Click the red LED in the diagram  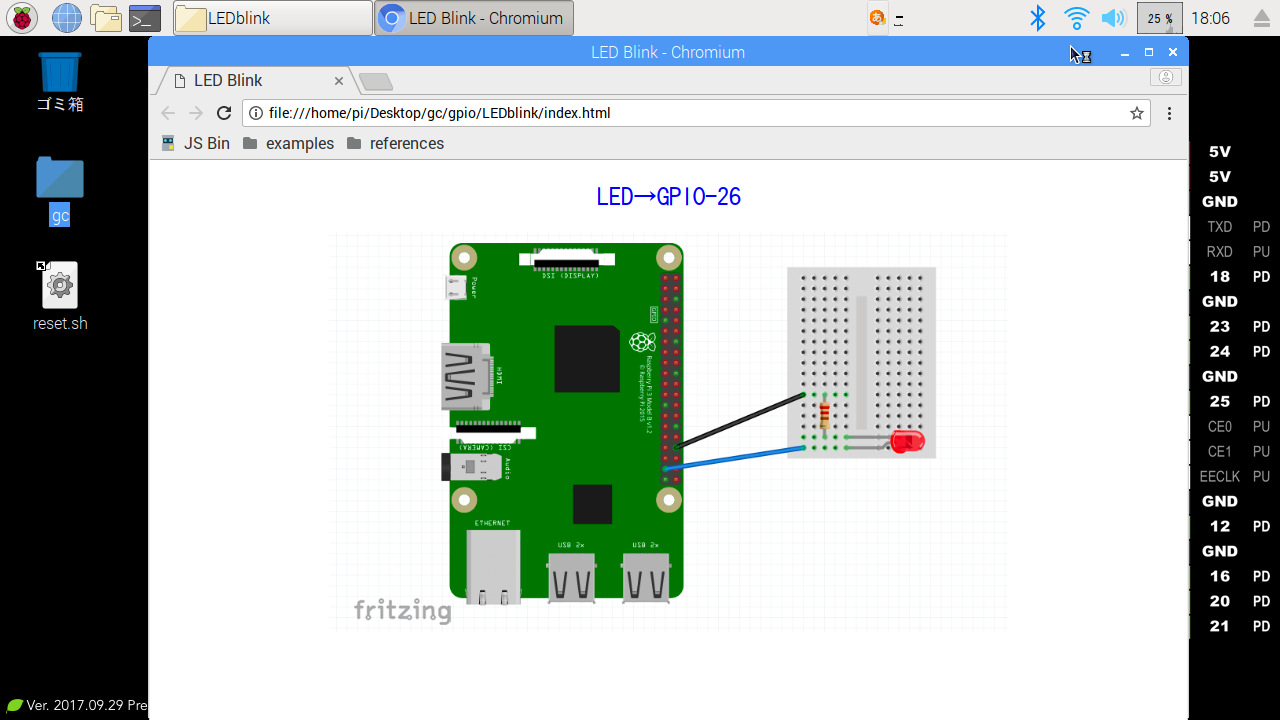click(x=907, y=441)
